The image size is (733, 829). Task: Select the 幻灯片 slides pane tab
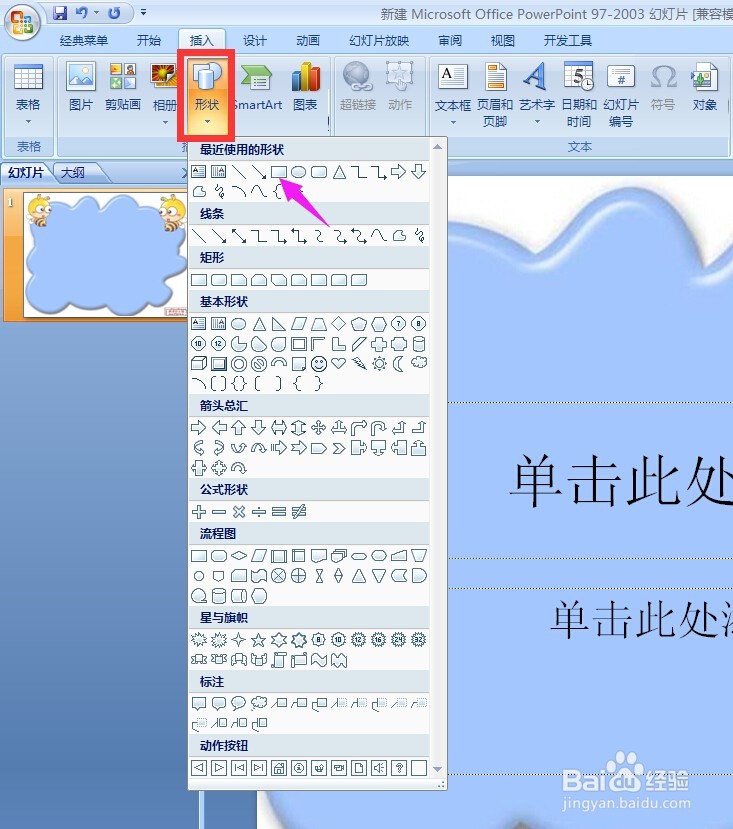point(26,173)
